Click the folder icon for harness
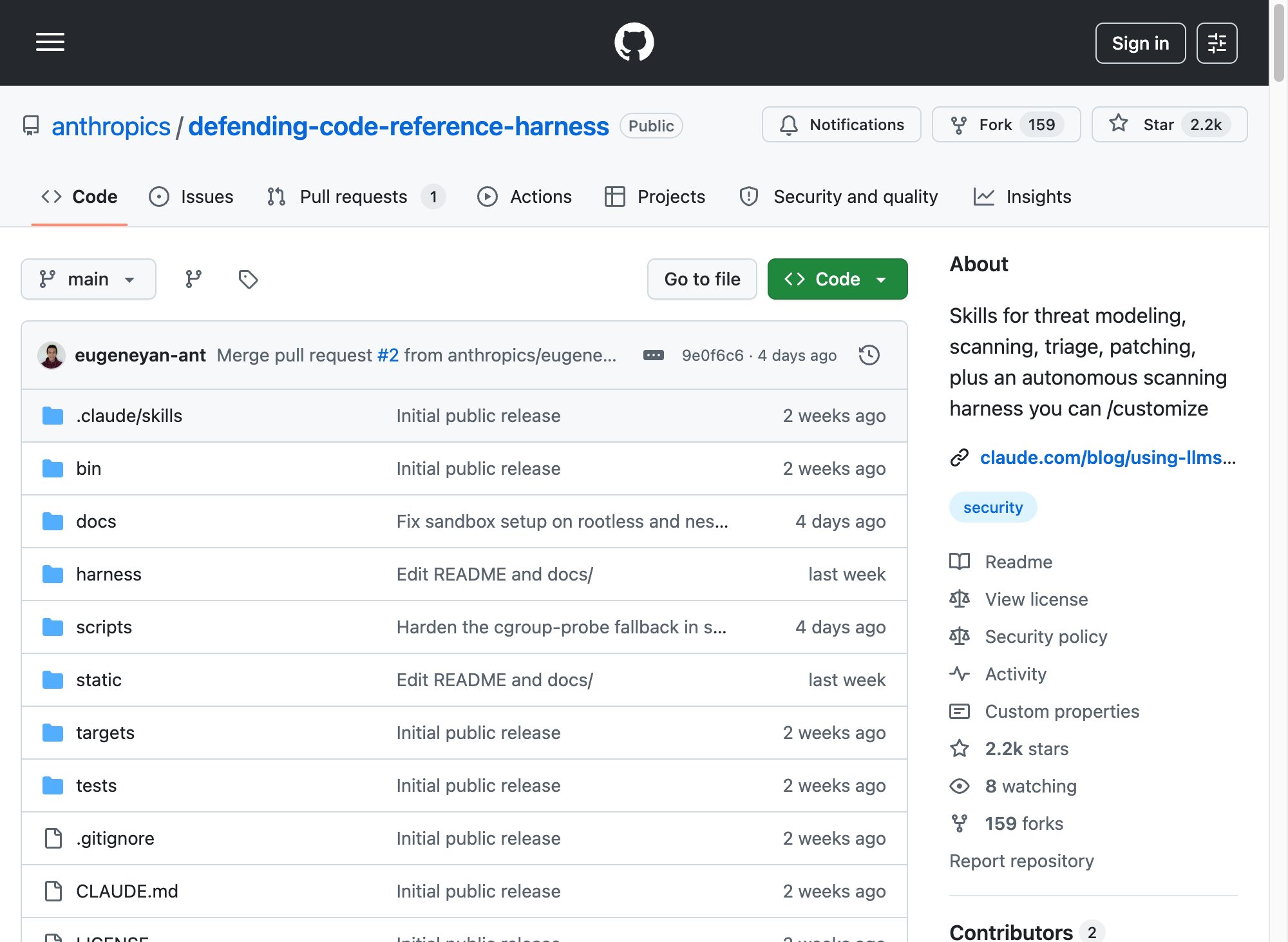 pyautogui.click(x=53, y=574)
